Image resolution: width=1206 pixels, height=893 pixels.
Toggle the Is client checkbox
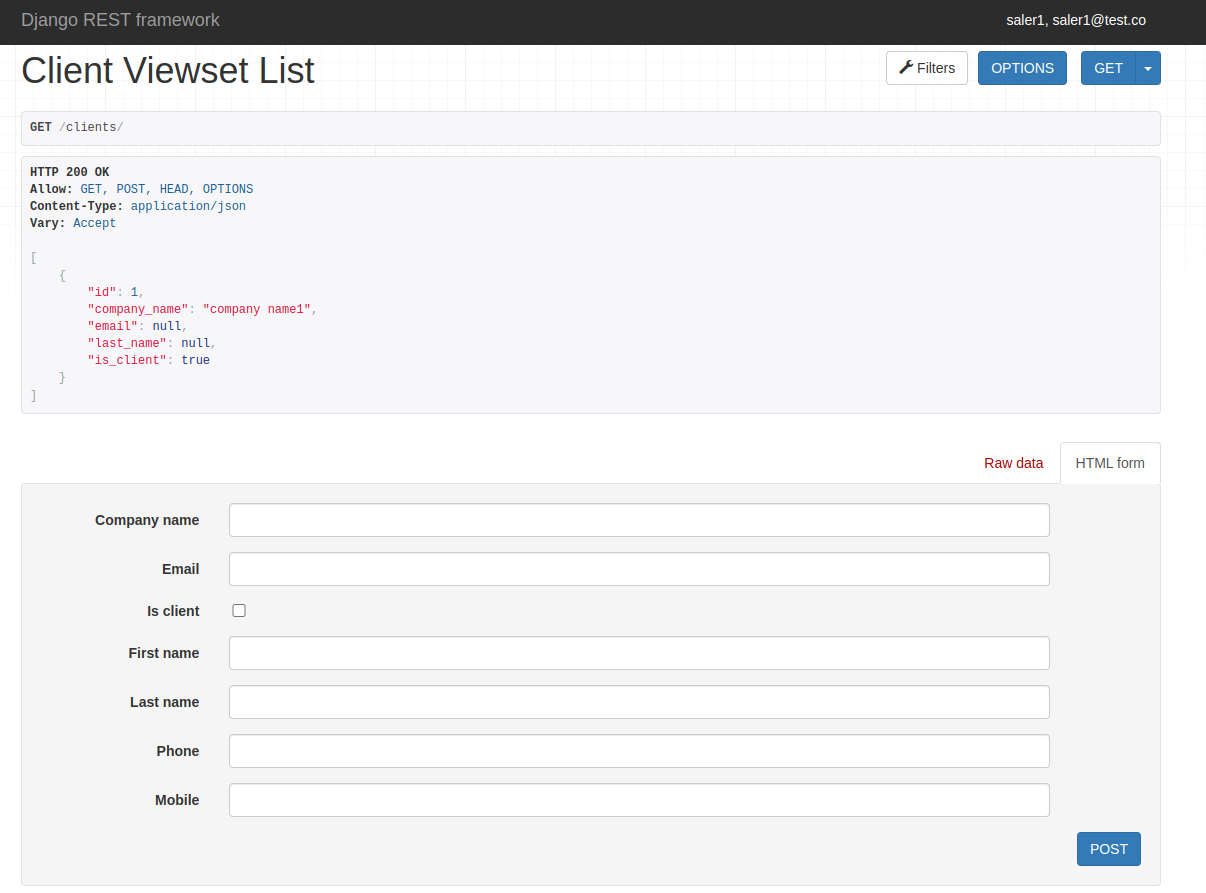coord(239,611)
